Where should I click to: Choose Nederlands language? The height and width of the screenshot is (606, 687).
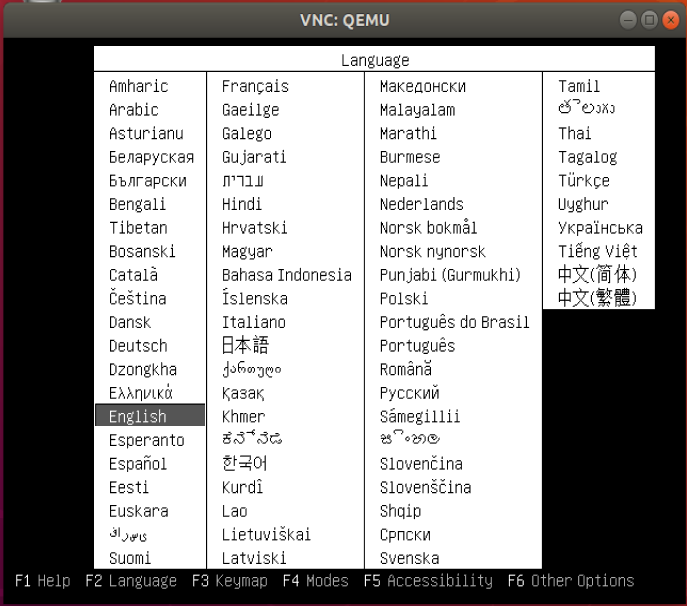click(421, 204)
